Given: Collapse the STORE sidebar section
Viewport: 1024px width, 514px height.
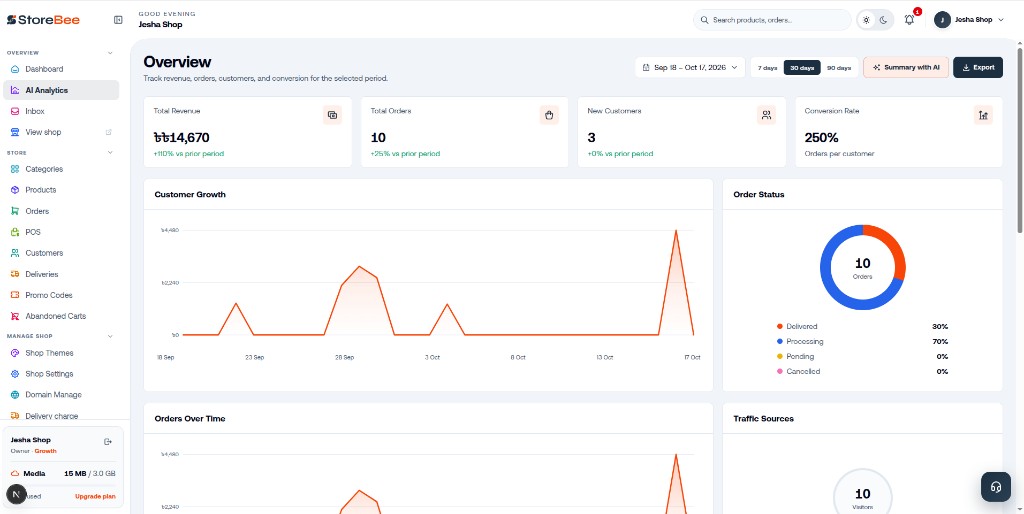Looking at the screenshot, I should 110,153.
